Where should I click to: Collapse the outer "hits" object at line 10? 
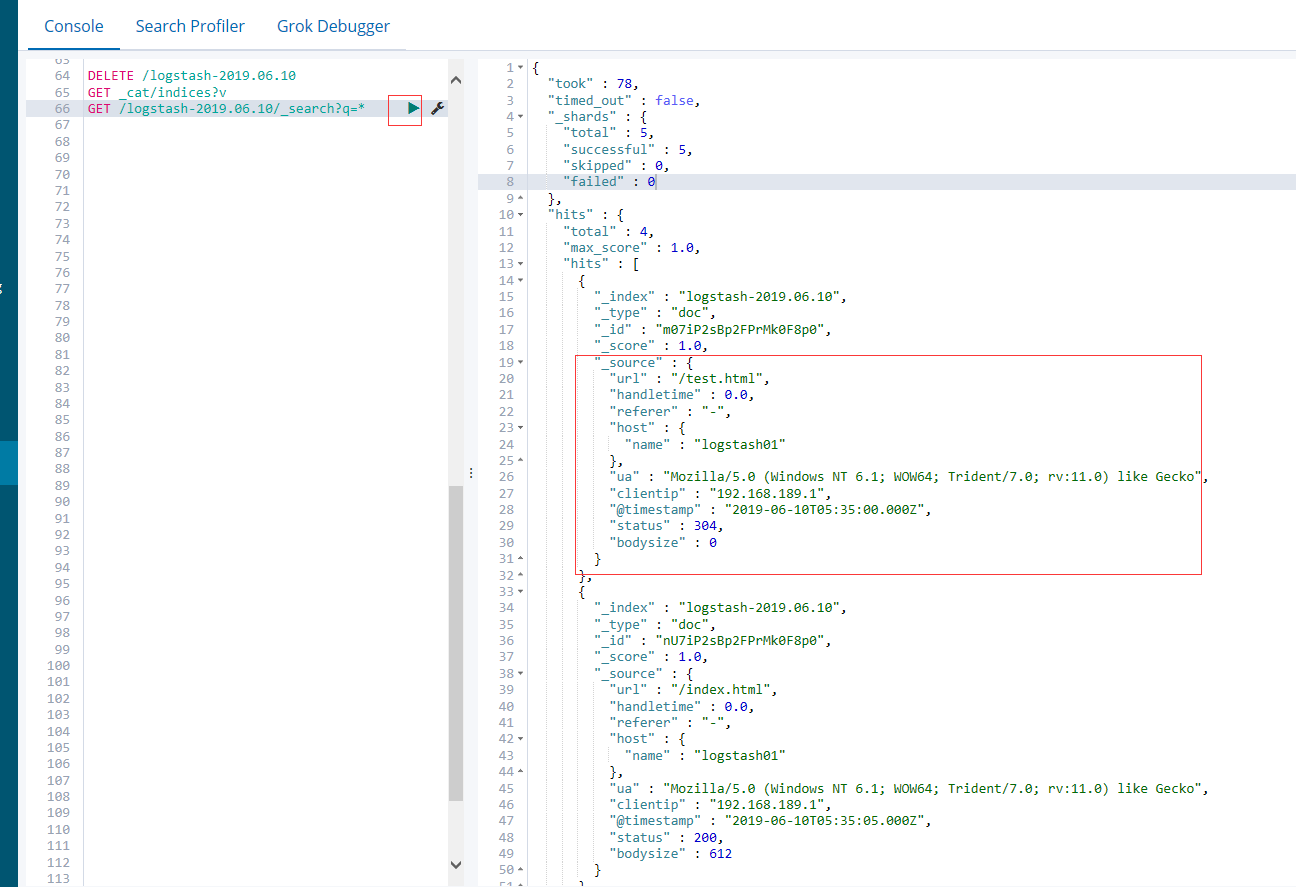coord(521,215)
